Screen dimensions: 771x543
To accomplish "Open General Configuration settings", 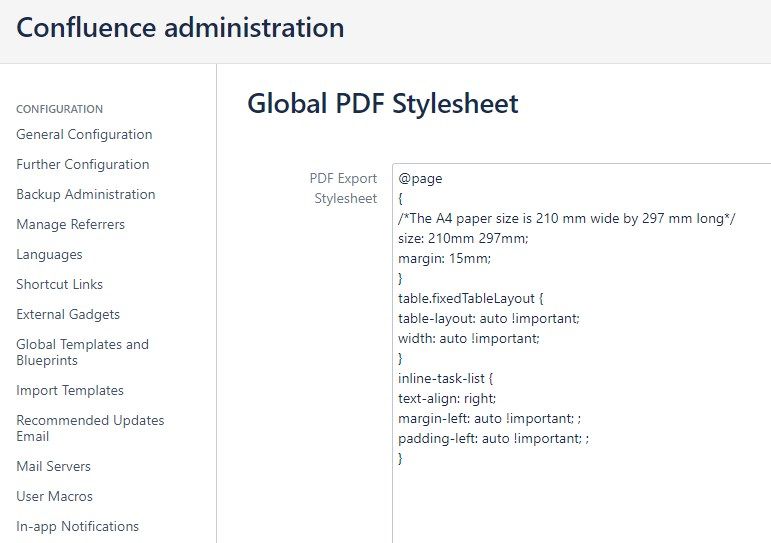I will point(84,134).
